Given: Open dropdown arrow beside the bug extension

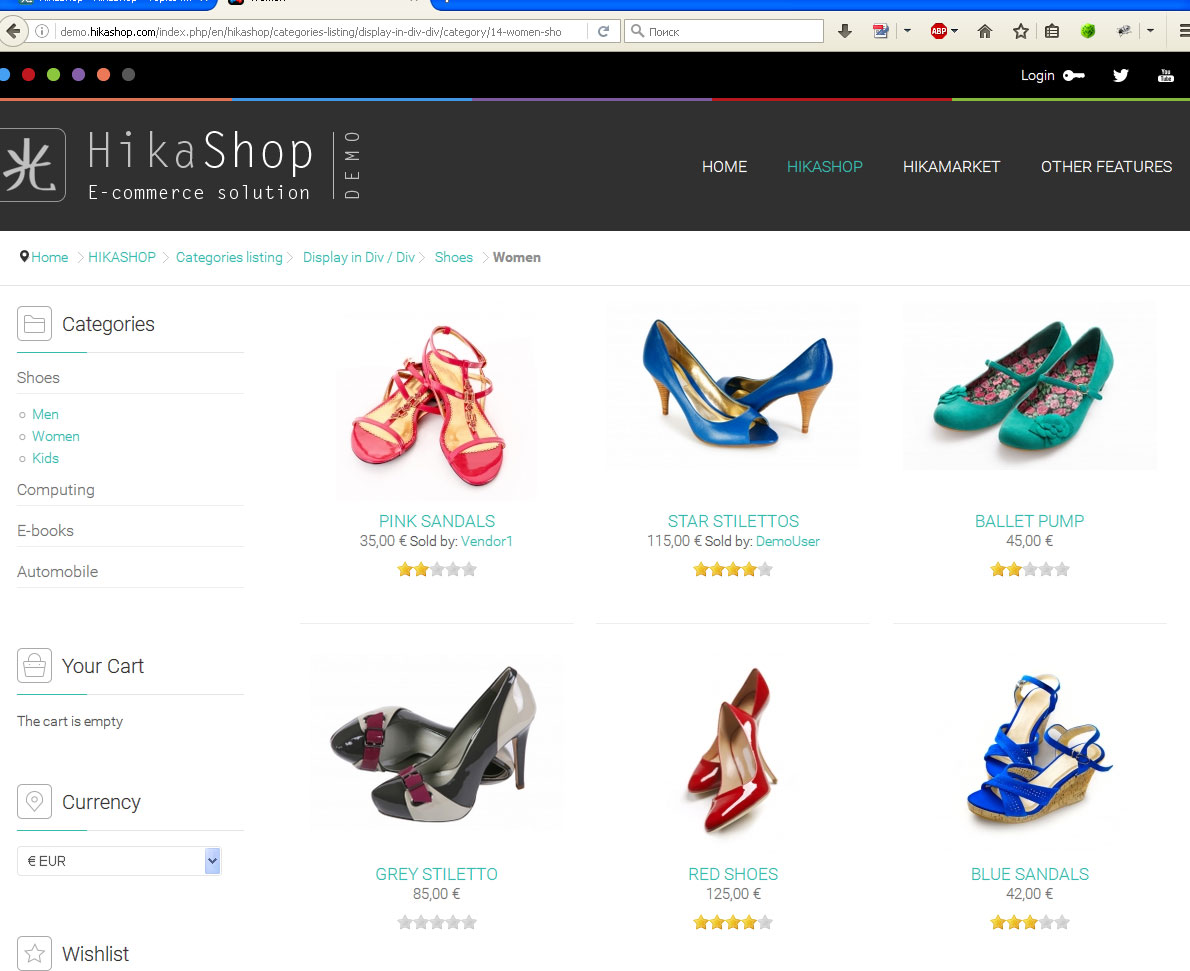Looking at the screenshot, I should tap(1151, 31).
